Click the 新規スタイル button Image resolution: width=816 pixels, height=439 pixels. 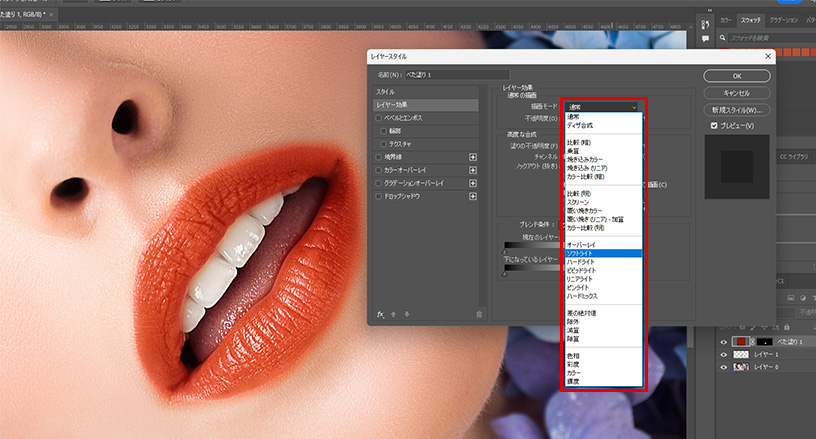click(x=736, y=109)
